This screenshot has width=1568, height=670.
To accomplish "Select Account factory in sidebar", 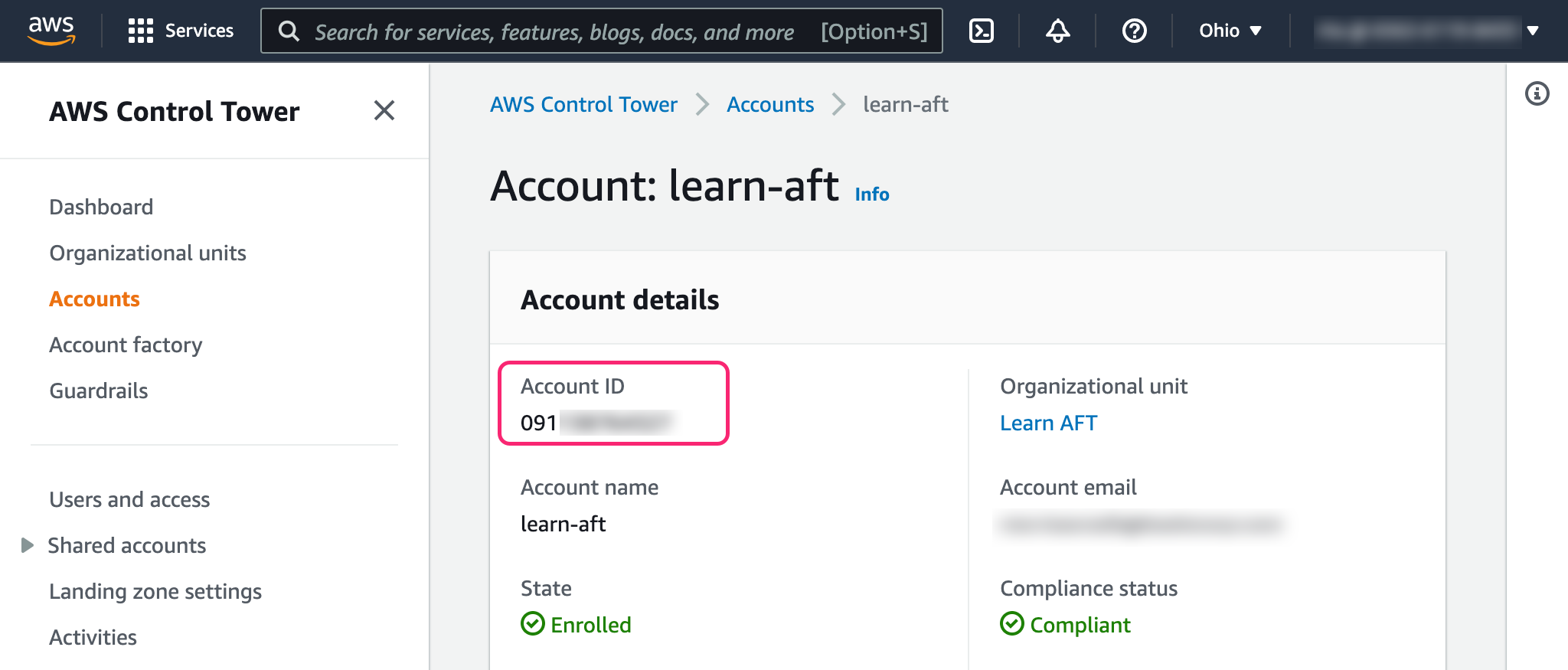I will (126, 345).
